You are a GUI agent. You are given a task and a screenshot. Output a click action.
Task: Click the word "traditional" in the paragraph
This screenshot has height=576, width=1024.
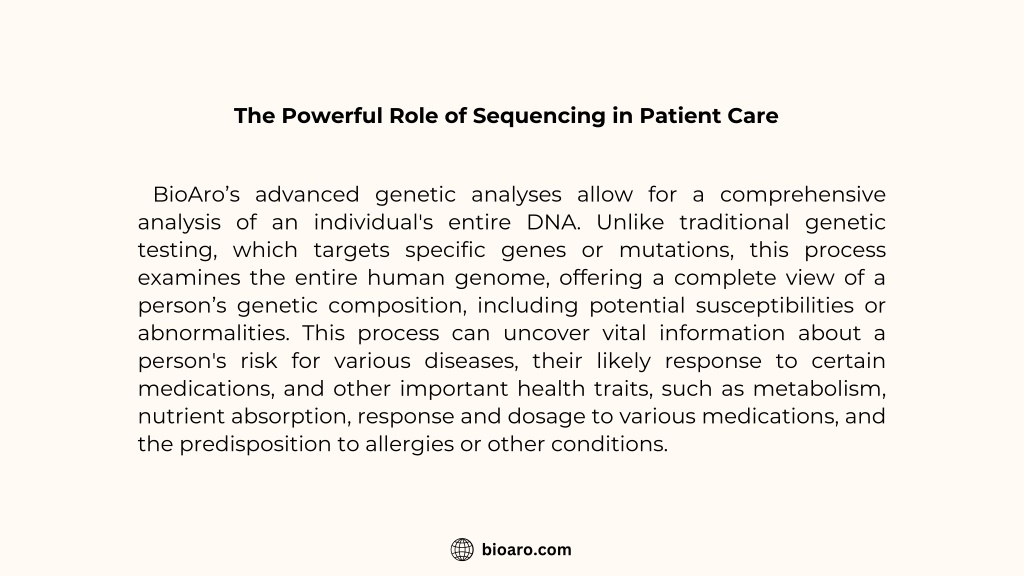(x=734, y=222)
